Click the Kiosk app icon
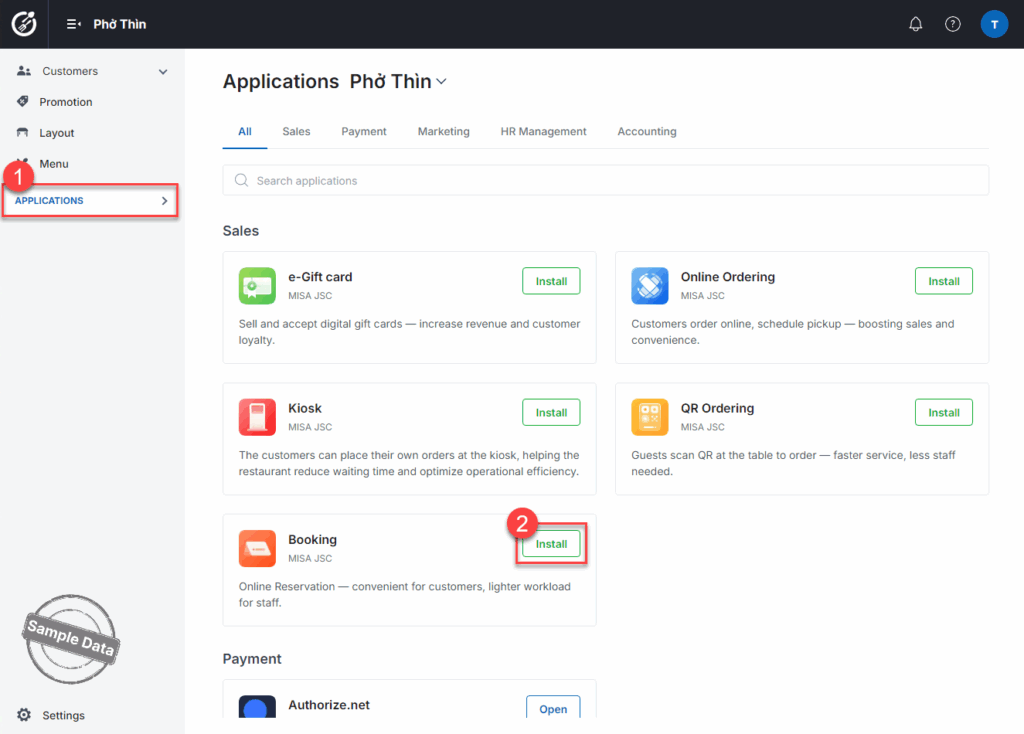 coord(257,417)
